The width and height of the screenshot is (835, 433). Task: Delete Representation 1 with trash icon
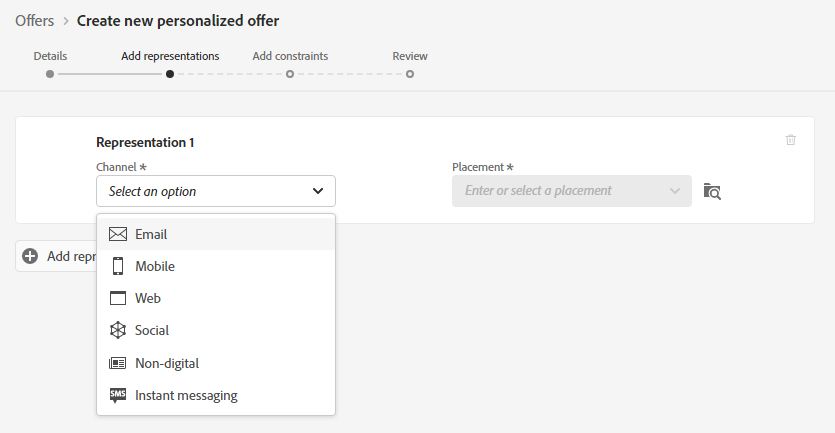pos(791,140)
